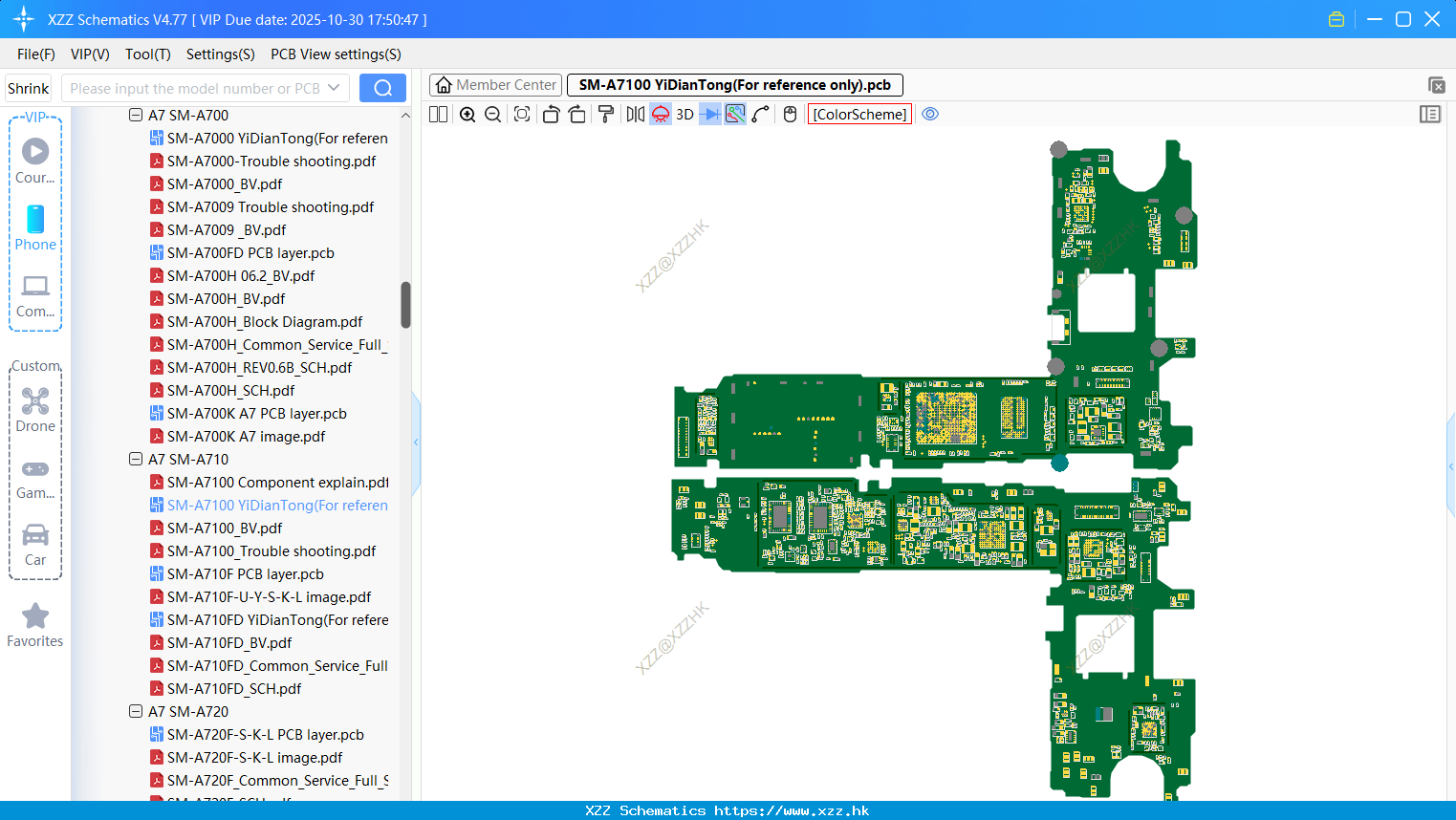This screenshot has height=820, width=1456.
Task: Open the PCB View settings(S) menu
Action: tap(336, 54)
